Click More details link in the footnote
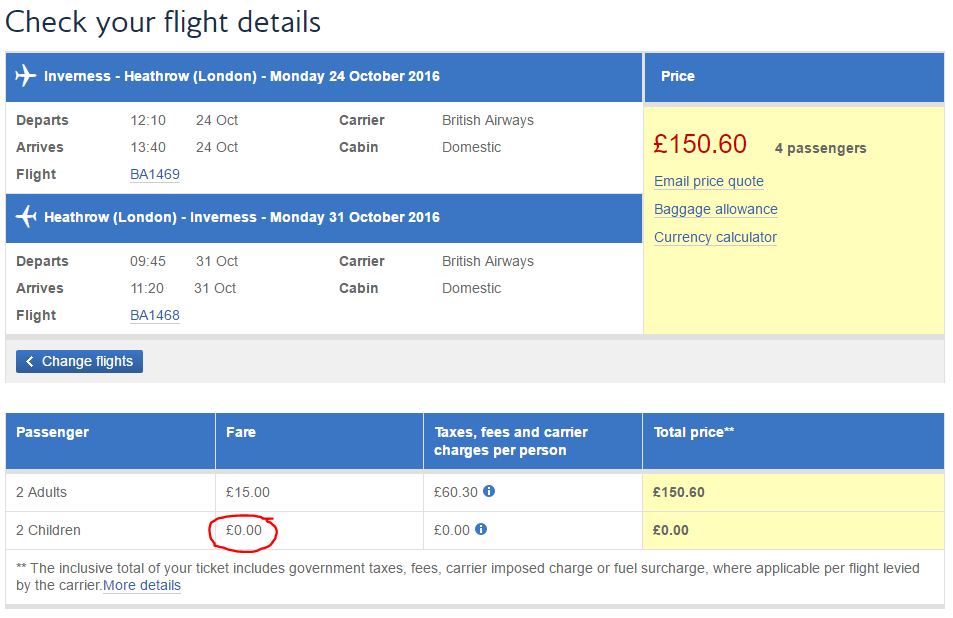Image resolution: width=953 pixels, height=618 pixels. 142,585
